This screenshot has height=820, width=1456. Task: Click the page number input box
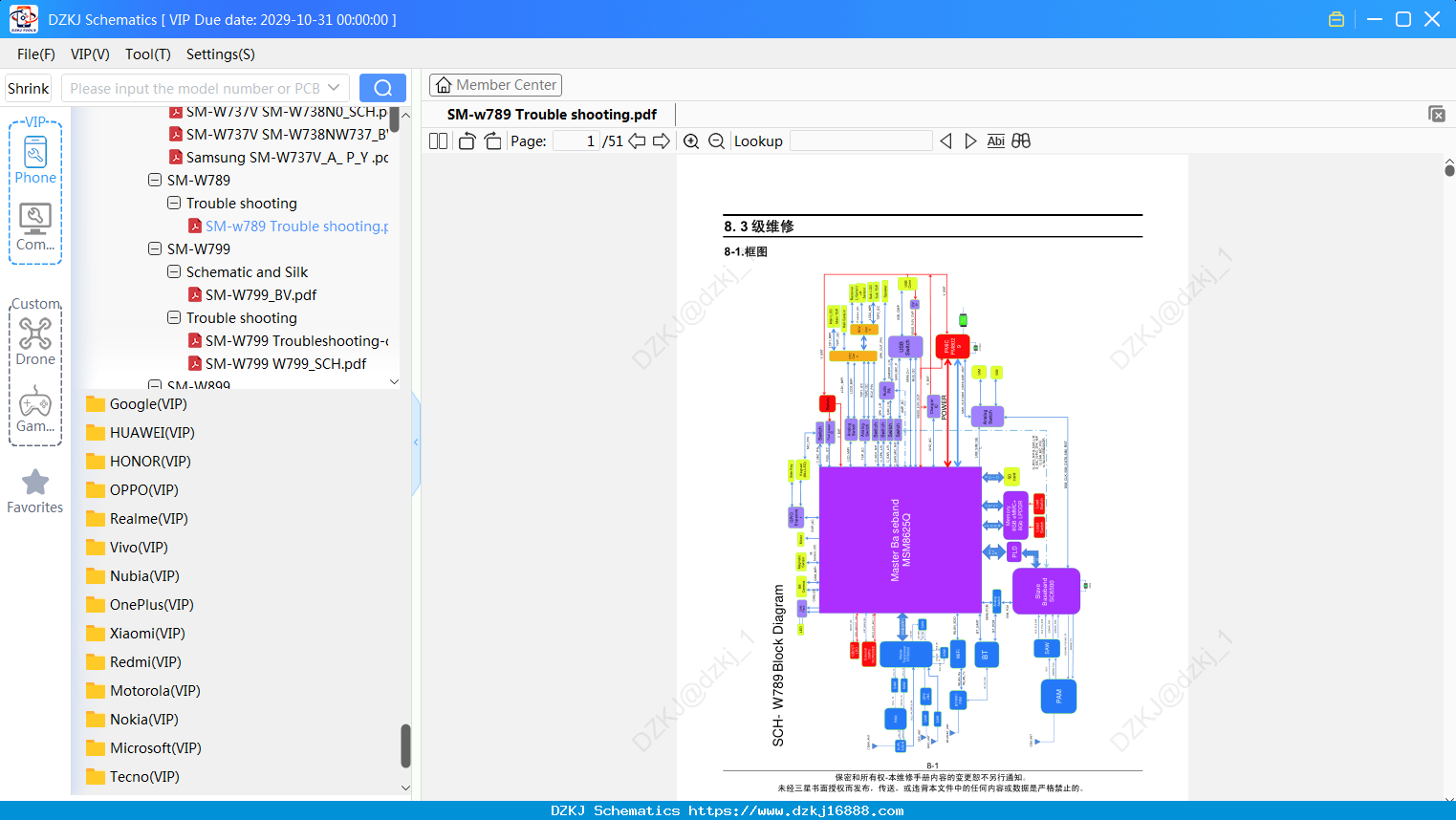point(576,141)
